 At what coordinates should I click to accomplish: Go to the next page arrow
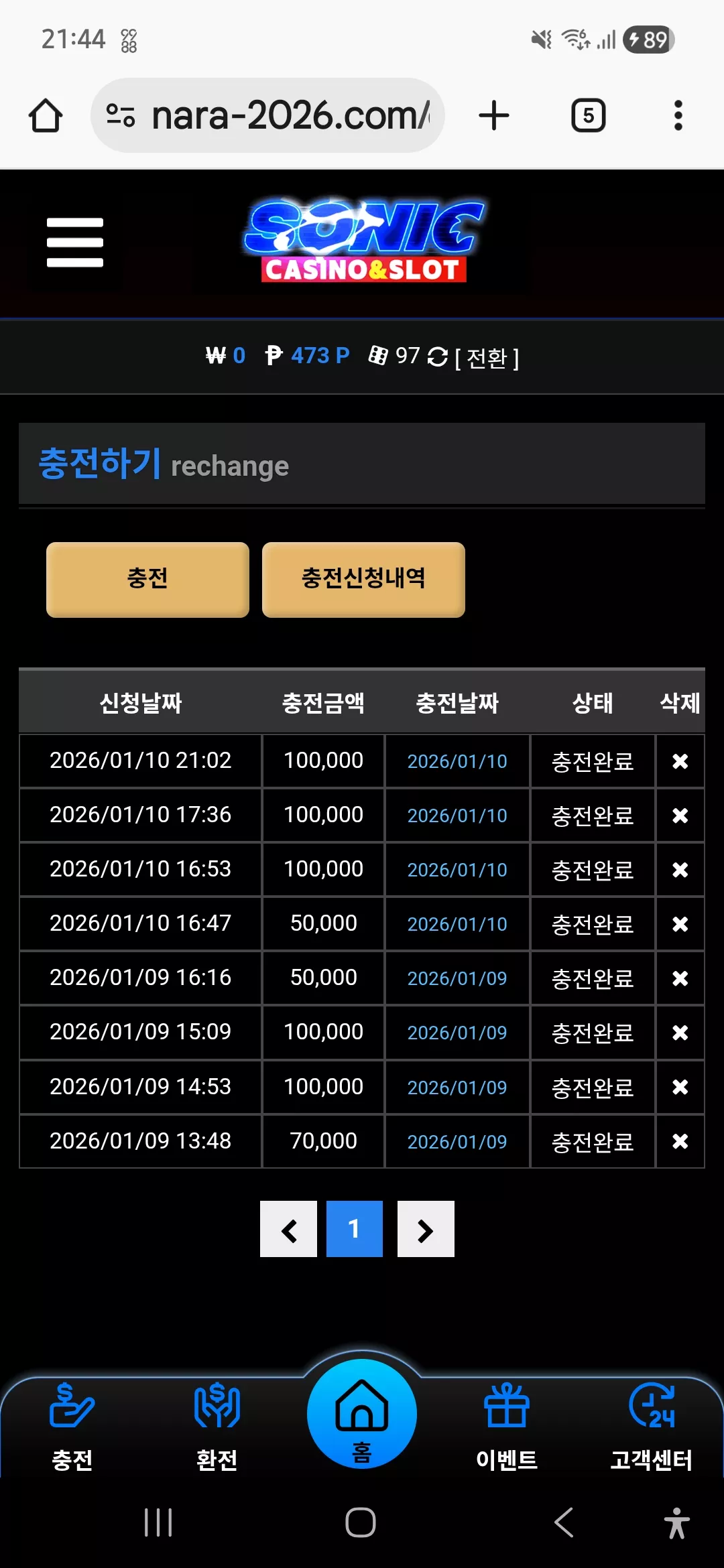pos(426,1229)
